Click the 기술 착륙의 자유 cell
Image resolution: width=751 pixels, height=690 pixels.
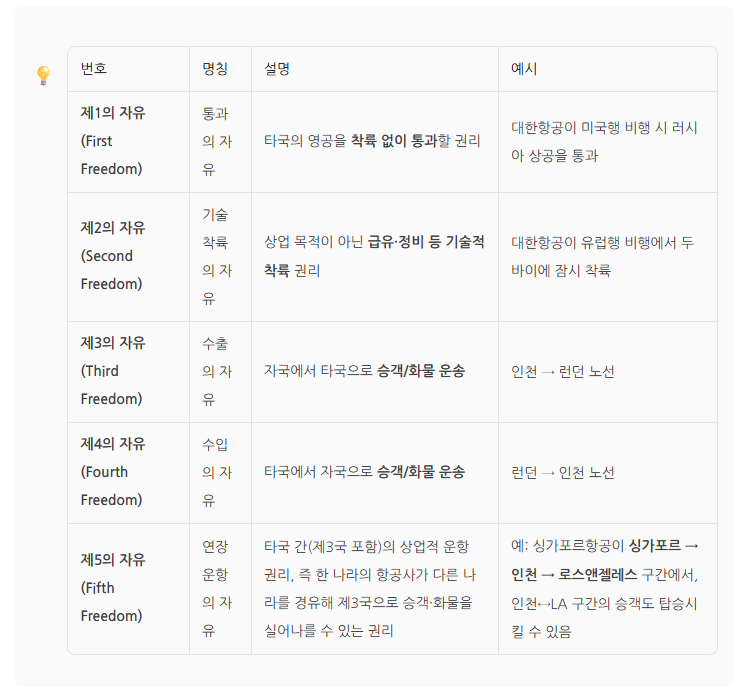pos(215,256)
